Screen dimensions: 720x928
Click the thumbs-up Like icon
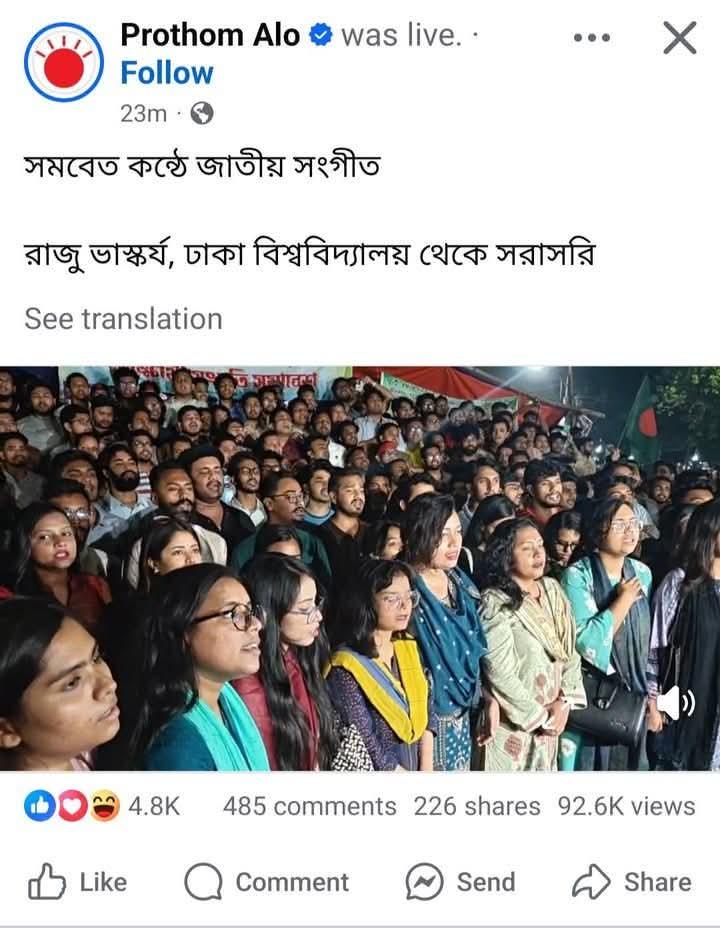click(x=46, y=882)
